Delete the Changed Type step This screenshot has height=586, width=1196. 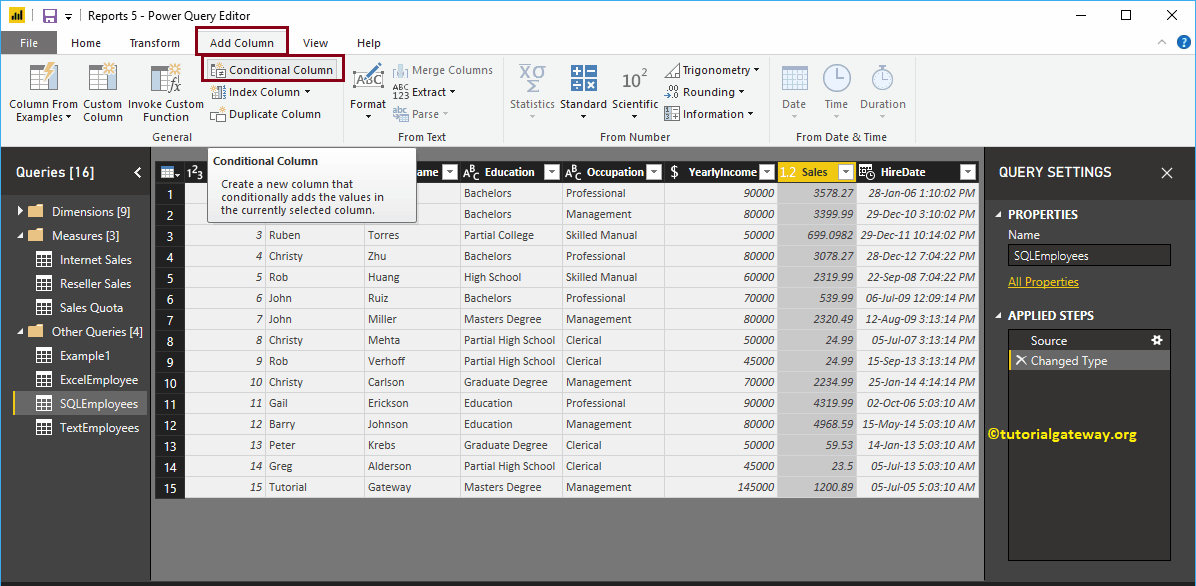pyautogui.click(x=1020, y=362)
